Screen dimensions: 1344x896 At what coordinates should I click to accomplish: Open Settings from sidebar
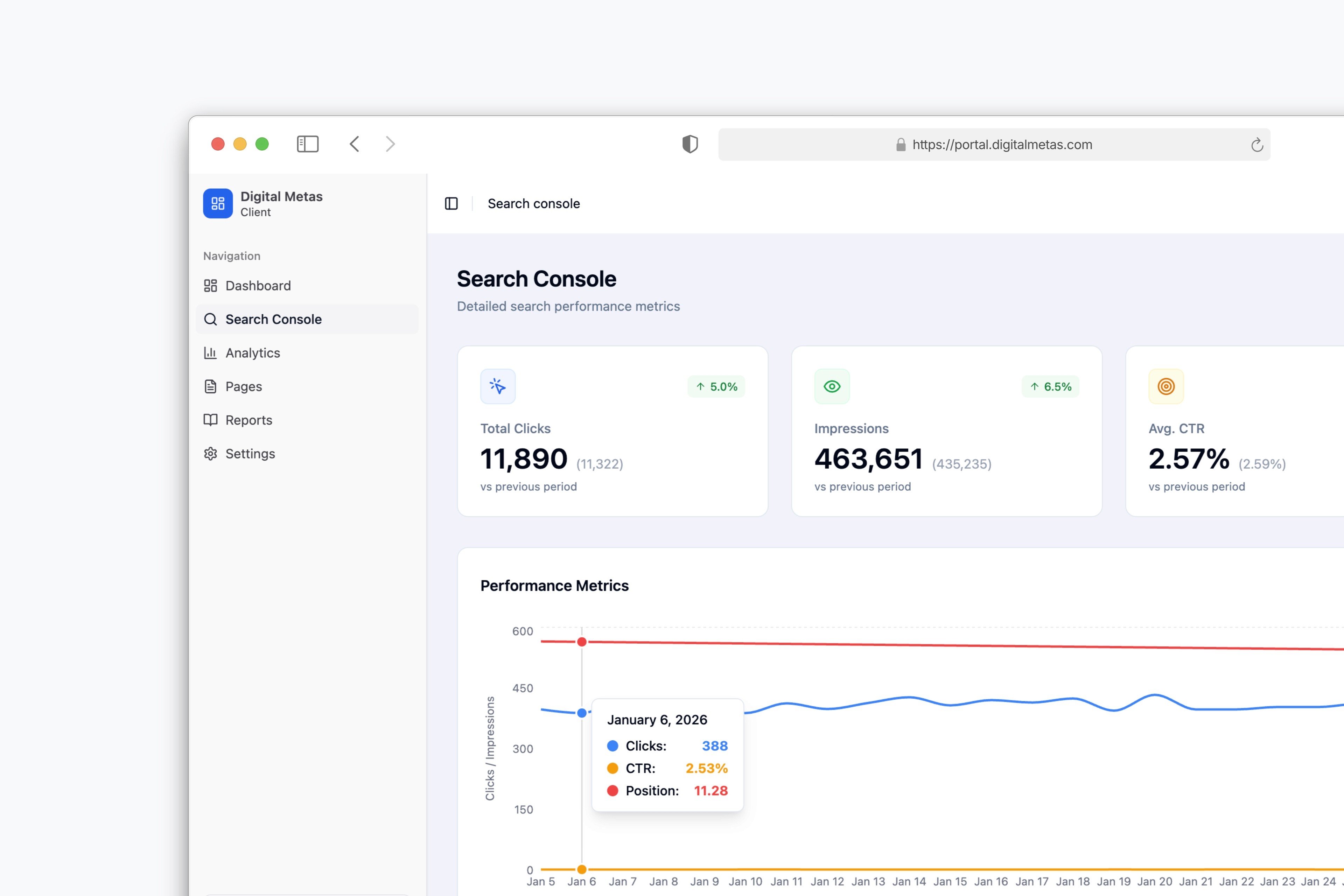250,454
